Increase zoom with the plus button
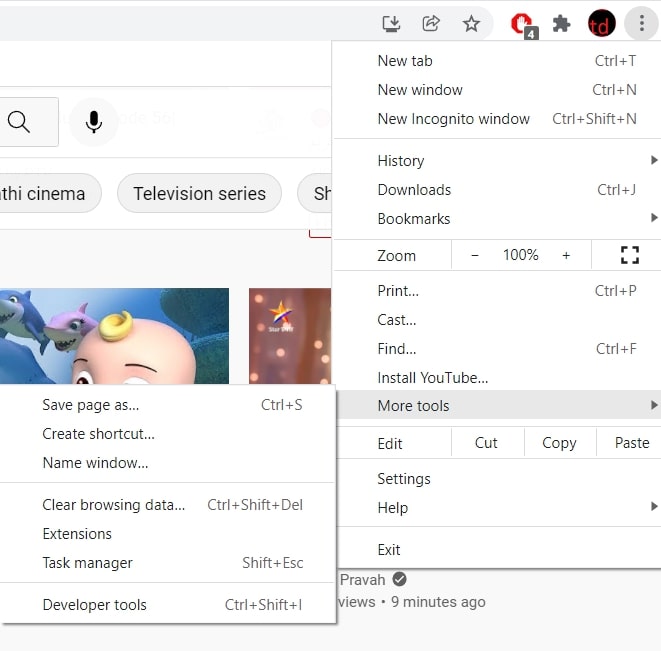The width and height of the screenshot is (661, 651). pyautogui.click(x=566, y=255)
